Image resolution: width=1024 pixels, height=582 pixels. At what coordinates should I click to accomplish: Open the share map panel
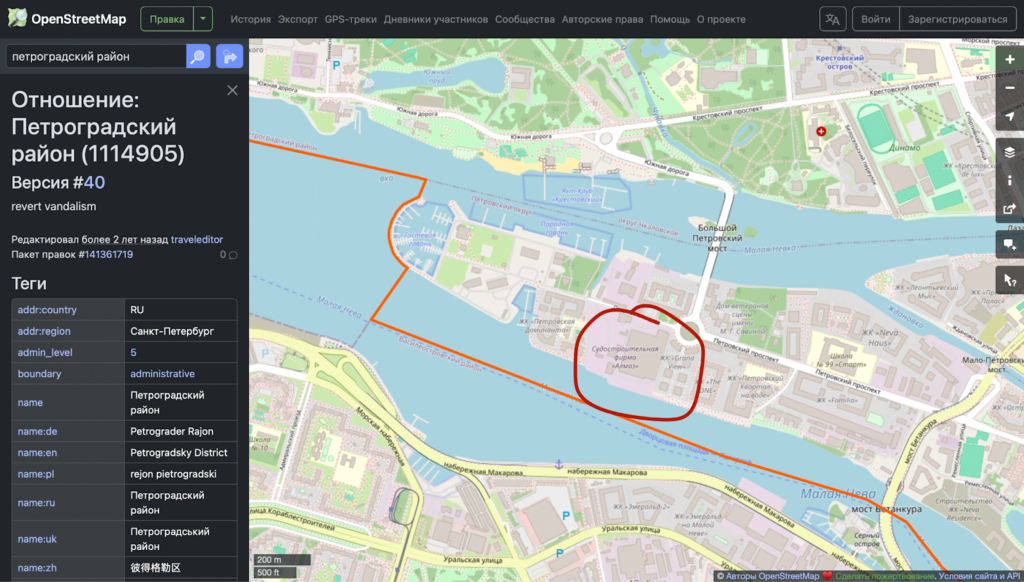pyautogui.click(x=1010, y=209)
